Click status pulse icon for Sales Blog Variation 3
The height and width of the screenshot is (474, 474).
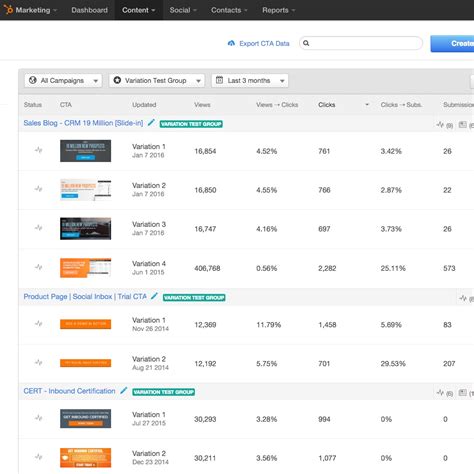pos(39,228)
